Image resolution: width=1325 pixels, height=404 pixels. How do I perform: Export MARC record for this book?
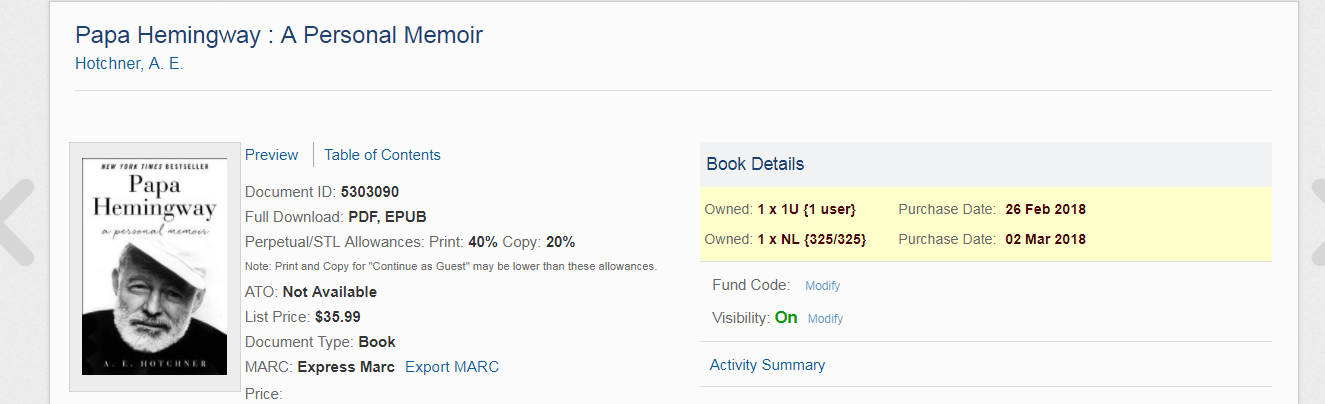(x=452, y=367)
